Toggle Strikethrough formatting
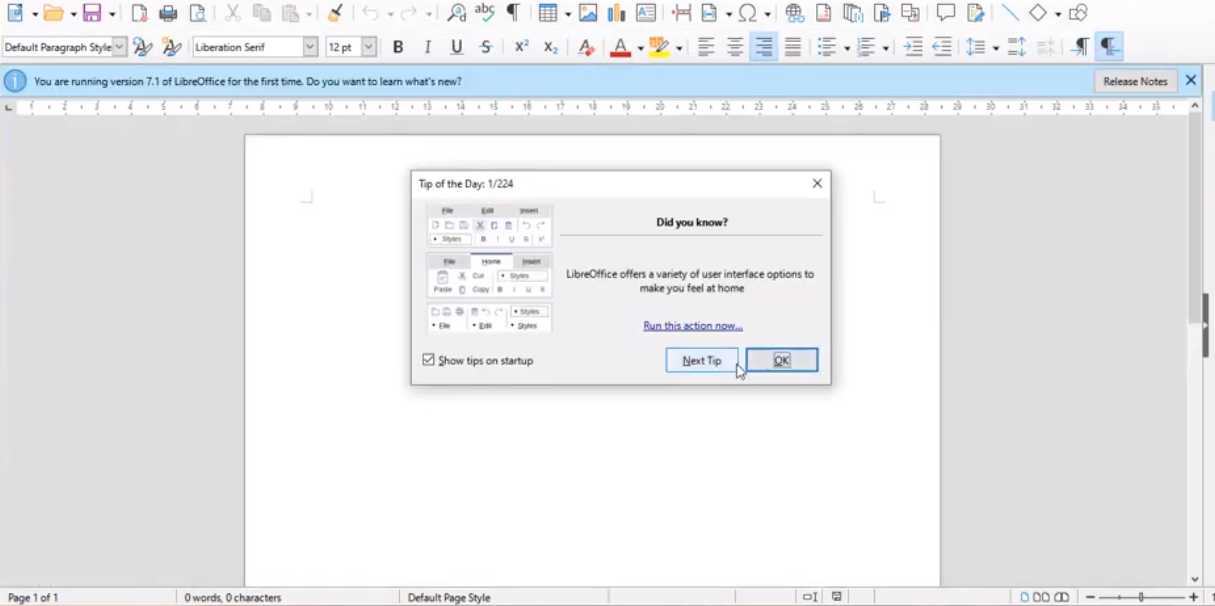Viewport: 1215px width, 606px height. tap(485, 47)
